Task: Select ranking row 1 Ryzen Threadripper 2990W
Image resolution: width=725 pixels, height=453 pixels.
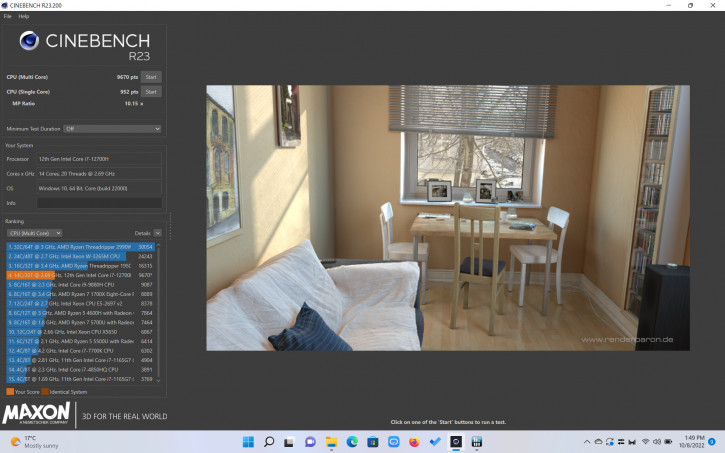Action: (80, 247)
